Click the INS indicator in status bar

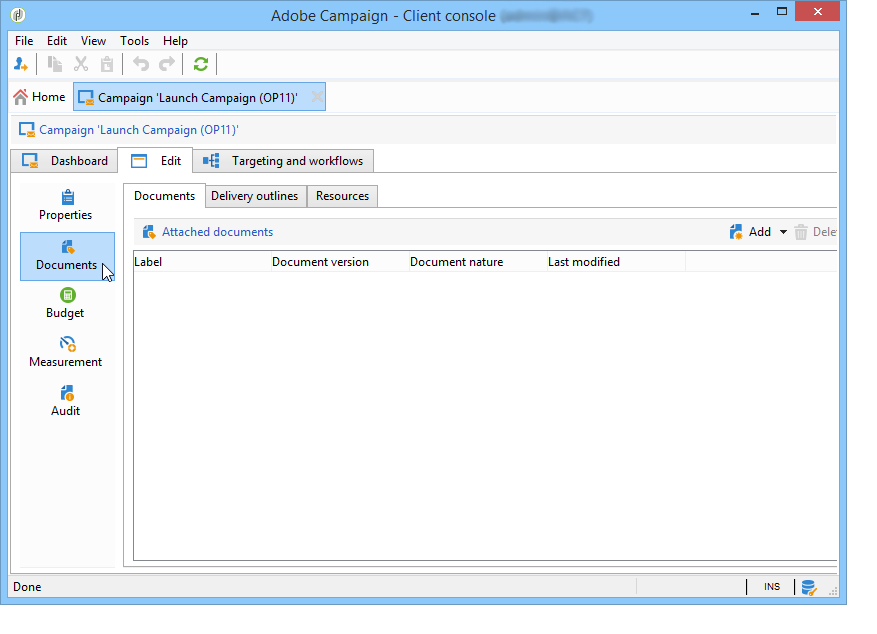[x=772, y=586]
